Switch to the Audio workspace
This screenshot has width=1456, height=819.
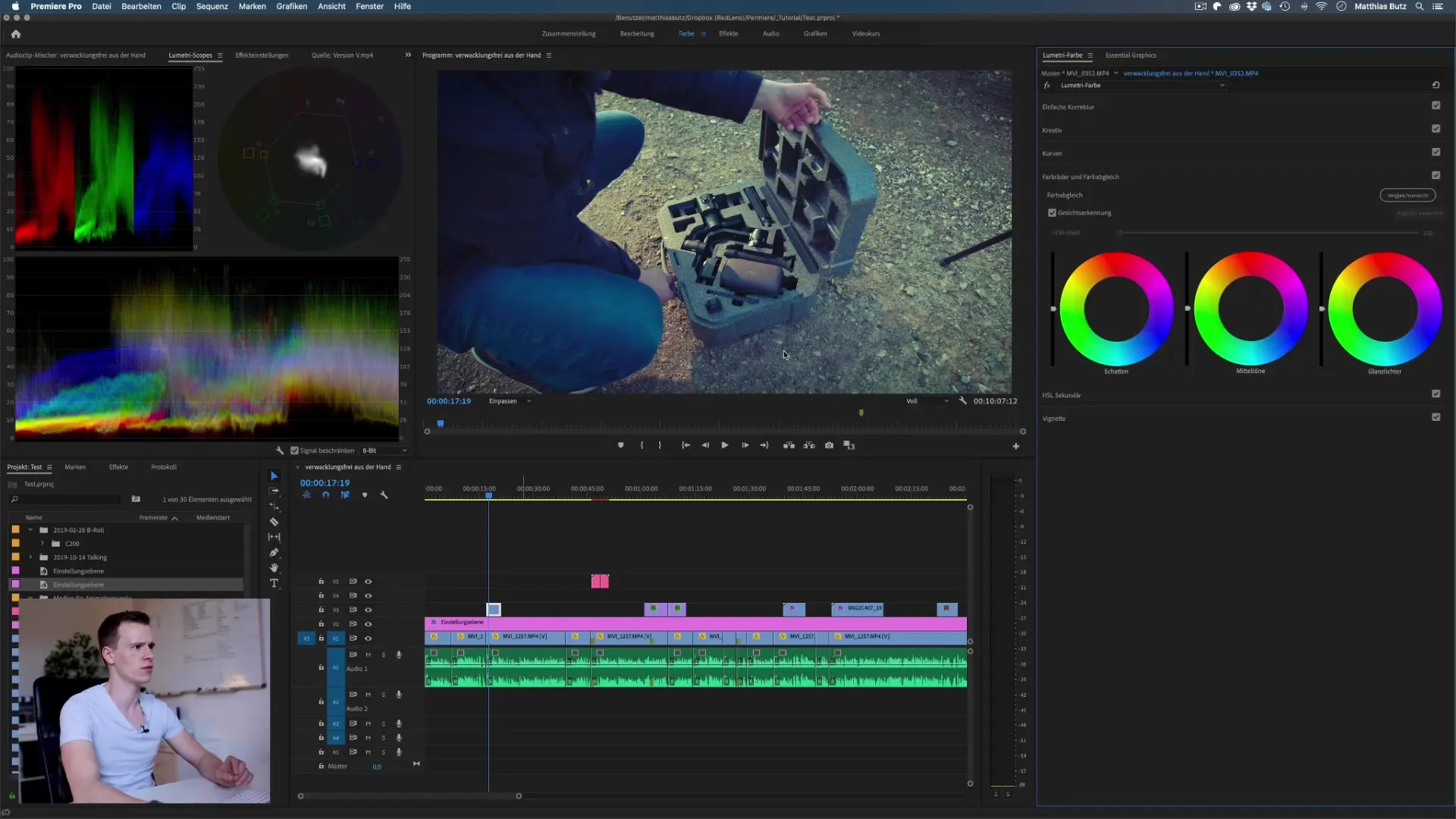pos(770,33)
